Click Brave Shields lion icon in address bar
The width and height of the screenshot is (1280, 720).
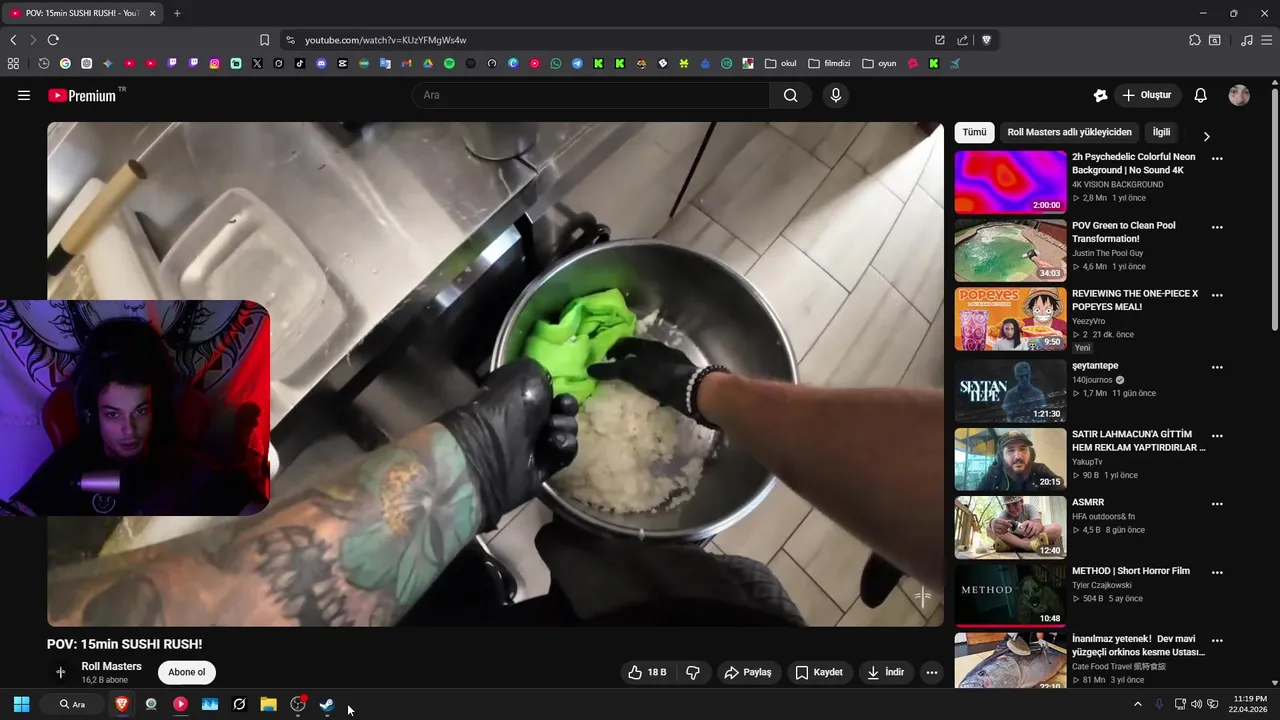(986, 40)
